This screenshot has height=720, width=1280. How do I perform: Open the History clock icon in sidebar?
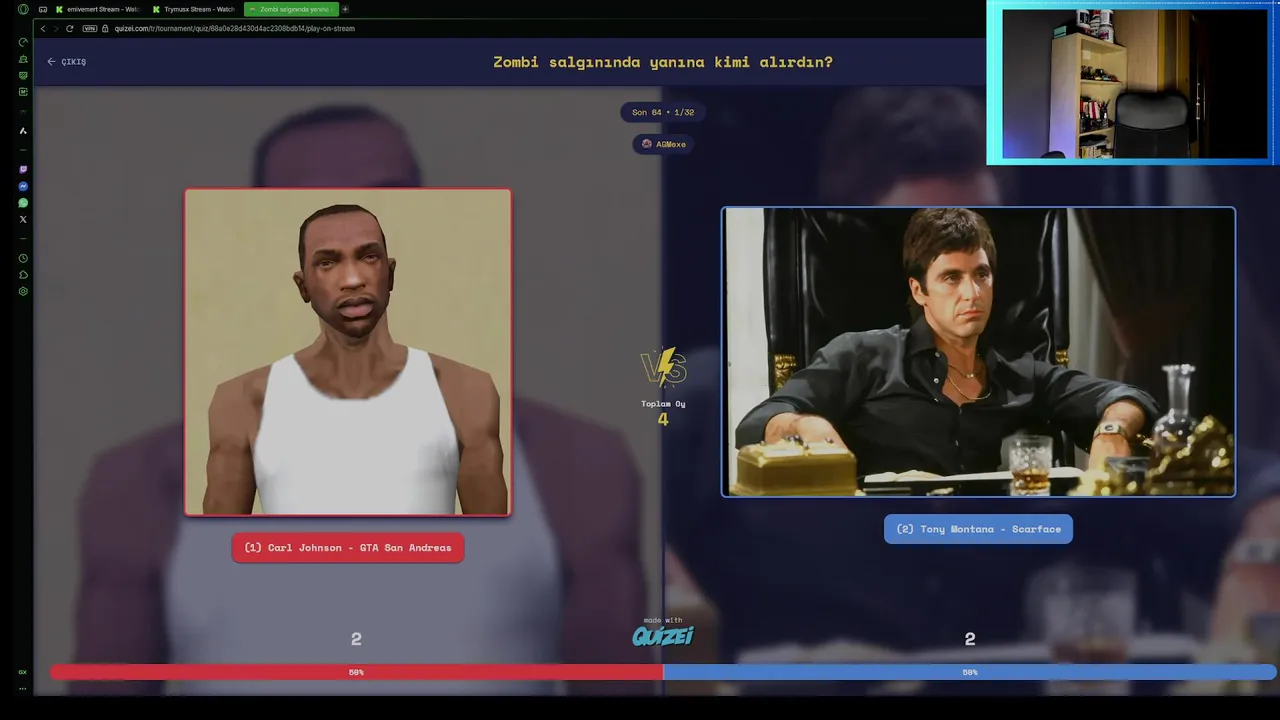tap(23, 258)
